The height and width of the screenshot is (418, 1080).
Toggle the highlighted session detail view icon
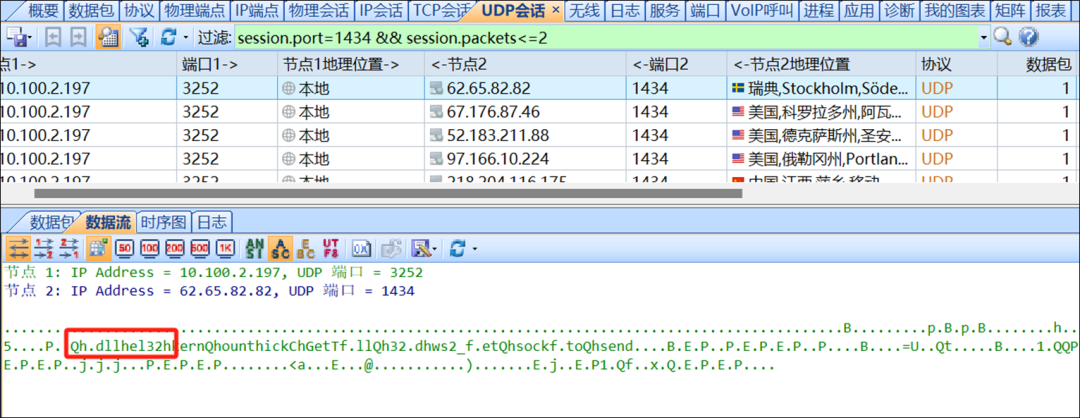tap(107, 37)
